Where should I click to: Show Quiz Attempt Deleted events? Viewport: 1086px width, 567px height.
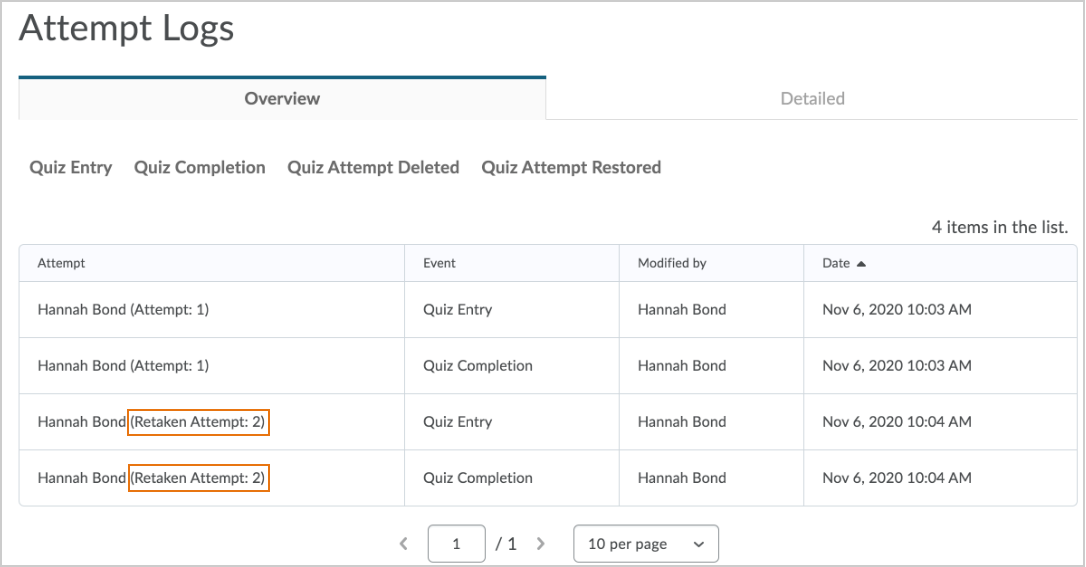pyautogui.click(x=373, y=167)
